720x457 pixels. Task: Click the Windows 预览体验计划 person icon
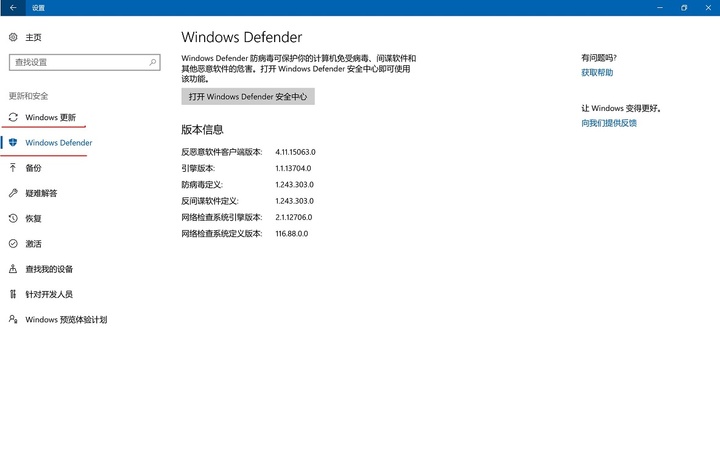coord(13,319)
